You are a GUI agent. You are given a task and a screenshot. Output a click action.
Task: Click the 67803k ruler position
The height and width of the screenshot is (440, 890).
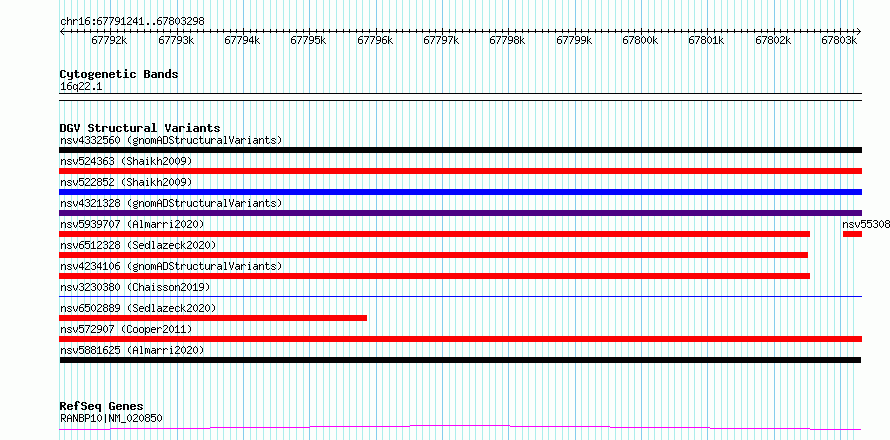[839, 41]
